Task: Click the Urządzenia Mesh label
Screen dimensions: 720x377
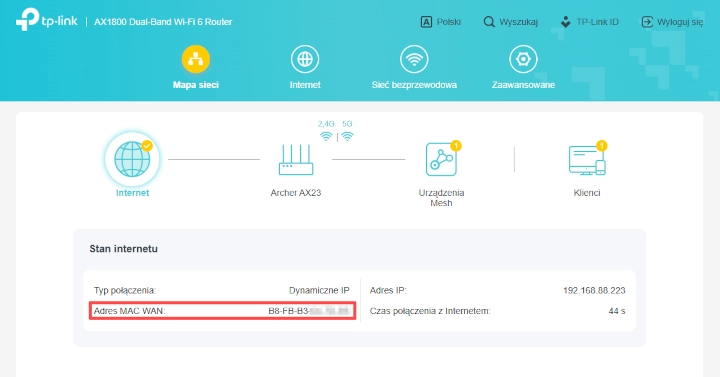Action: pyautogui.click(x=441, y=198)
